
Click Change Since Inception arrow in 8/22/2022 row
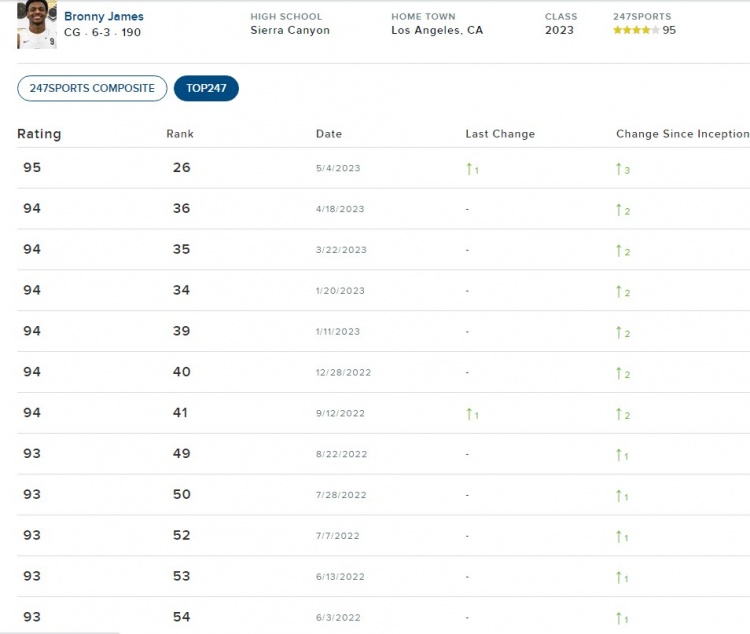(620, 455)
